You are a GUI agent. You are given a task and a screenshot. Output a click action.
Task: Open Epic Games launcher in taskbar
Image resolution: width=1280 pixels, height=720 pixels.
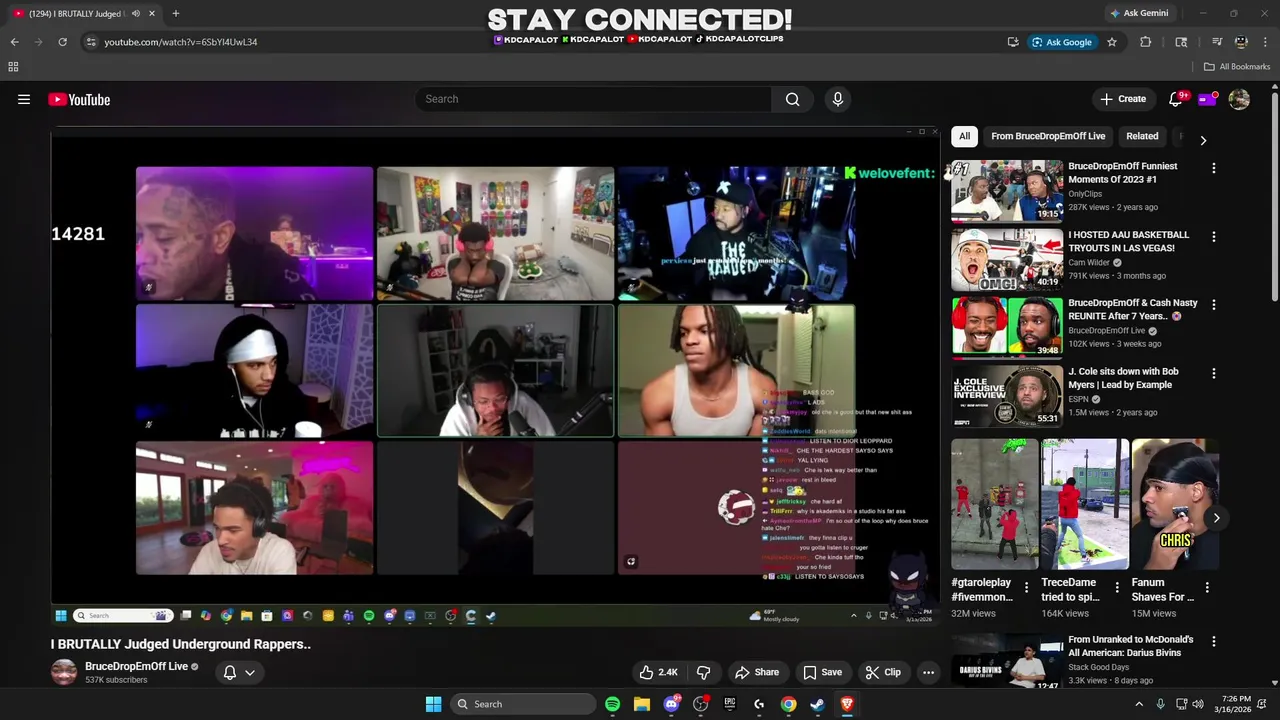coord(729,704)
